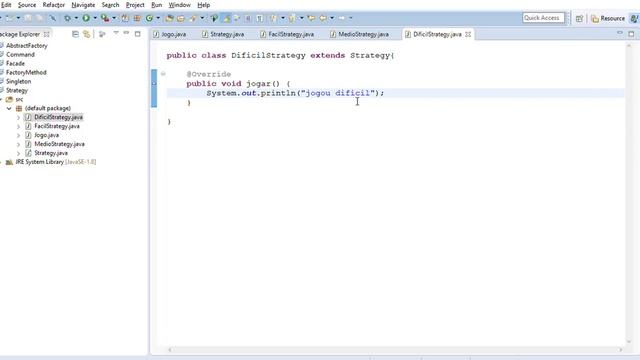This screenshot has height=360, width=640.
Task: Minimize the Package Explorer view
Action: coord(126,33)
